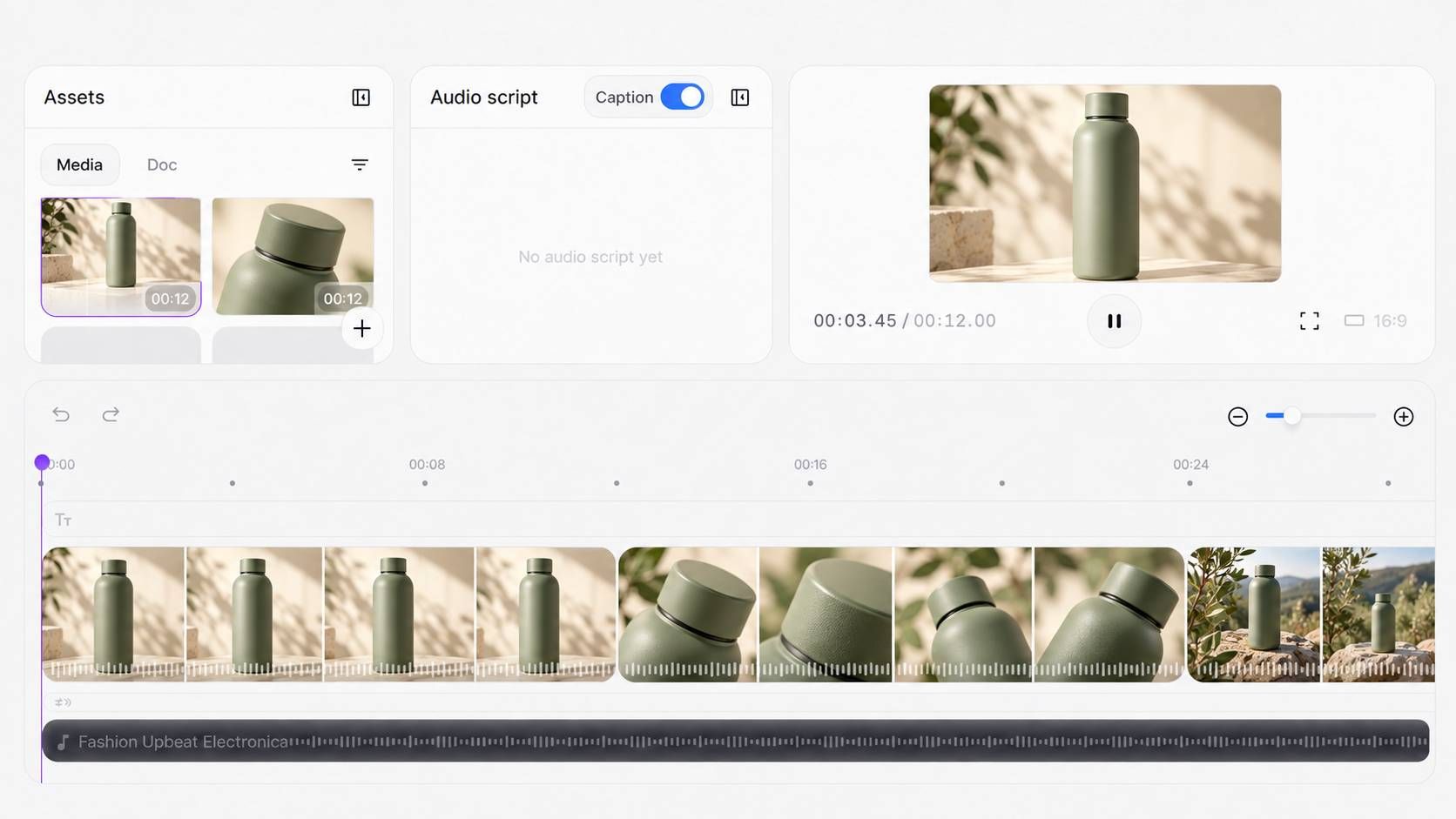This screenshot has width=1456, height=819.
Task: Click the audio track speaker icon
Action: tap(63, 702)
